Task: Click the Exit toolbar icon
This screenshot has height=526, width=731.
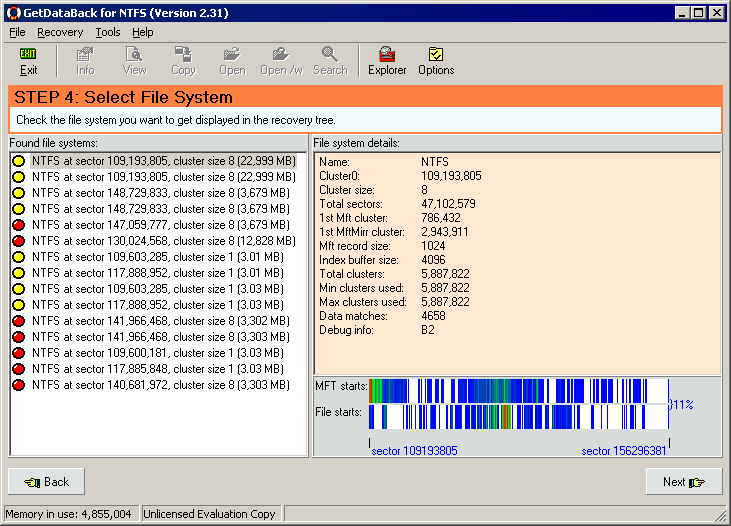Action: pos(28,61)
